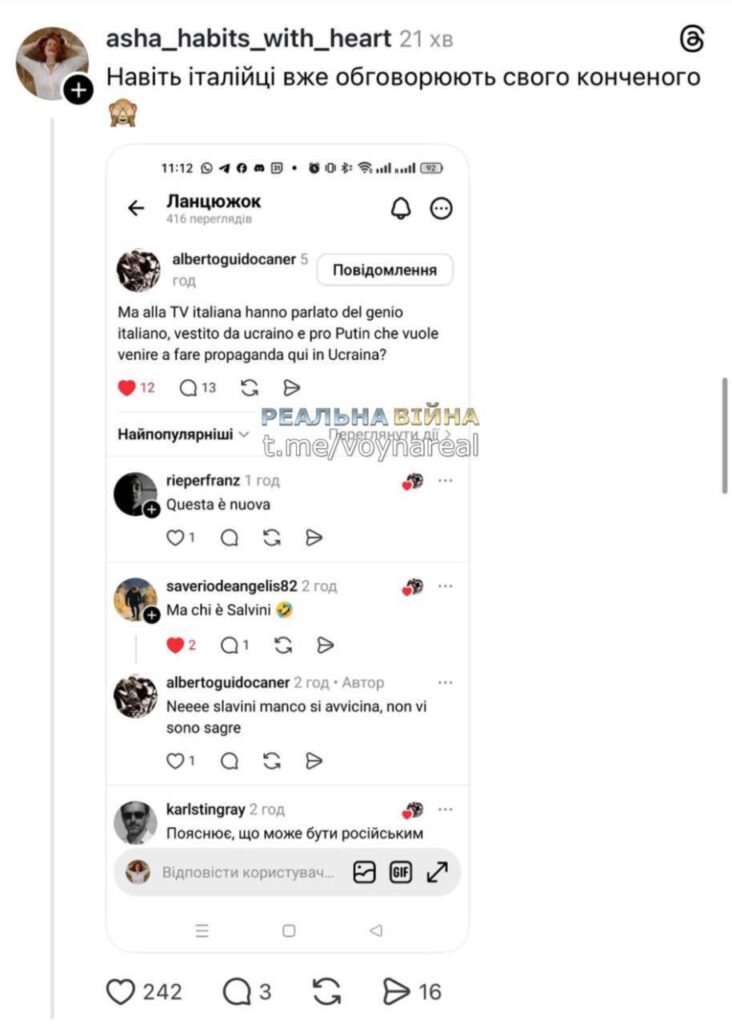732x1024 pixels.
Task: Attach a GIF using the GIF icon
Action: (400, 872)
